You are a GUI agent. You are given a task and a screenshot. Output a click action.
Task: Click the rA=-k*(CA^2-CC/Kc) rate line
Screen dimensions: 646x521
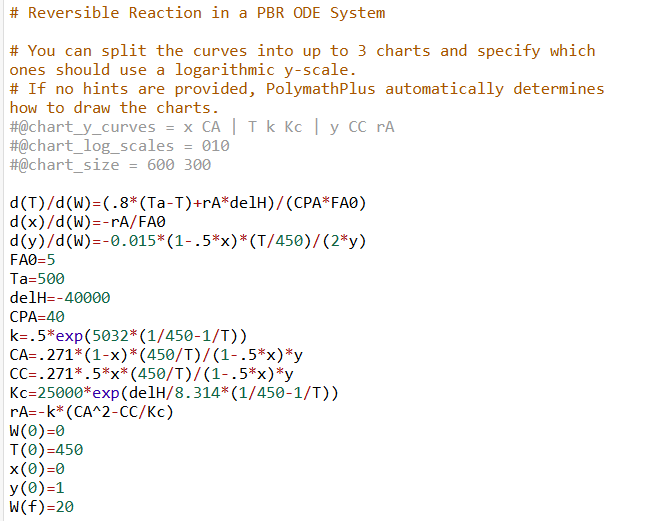(91, 412)
